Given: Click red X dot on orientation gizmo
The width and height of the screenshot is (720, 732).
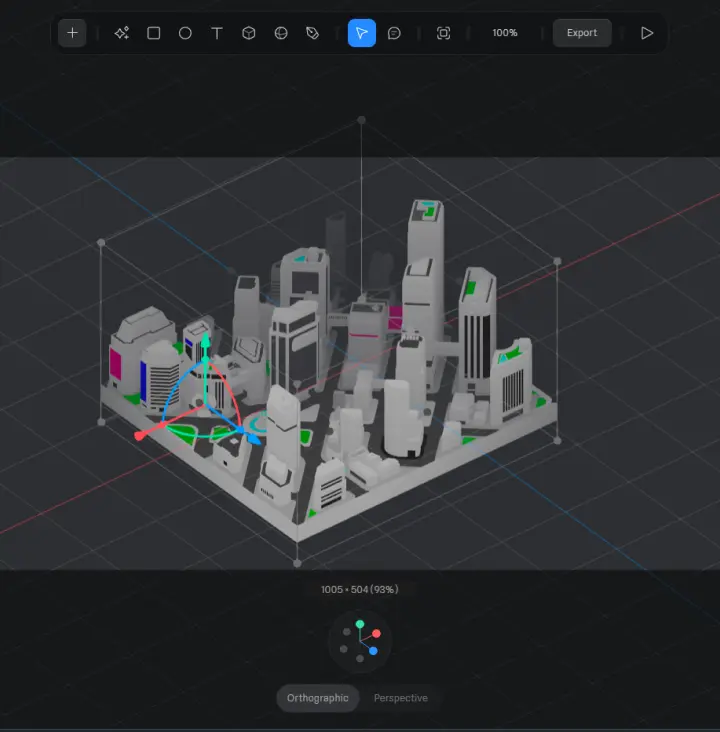Looking at the screenshot, I should coord(376,633).
